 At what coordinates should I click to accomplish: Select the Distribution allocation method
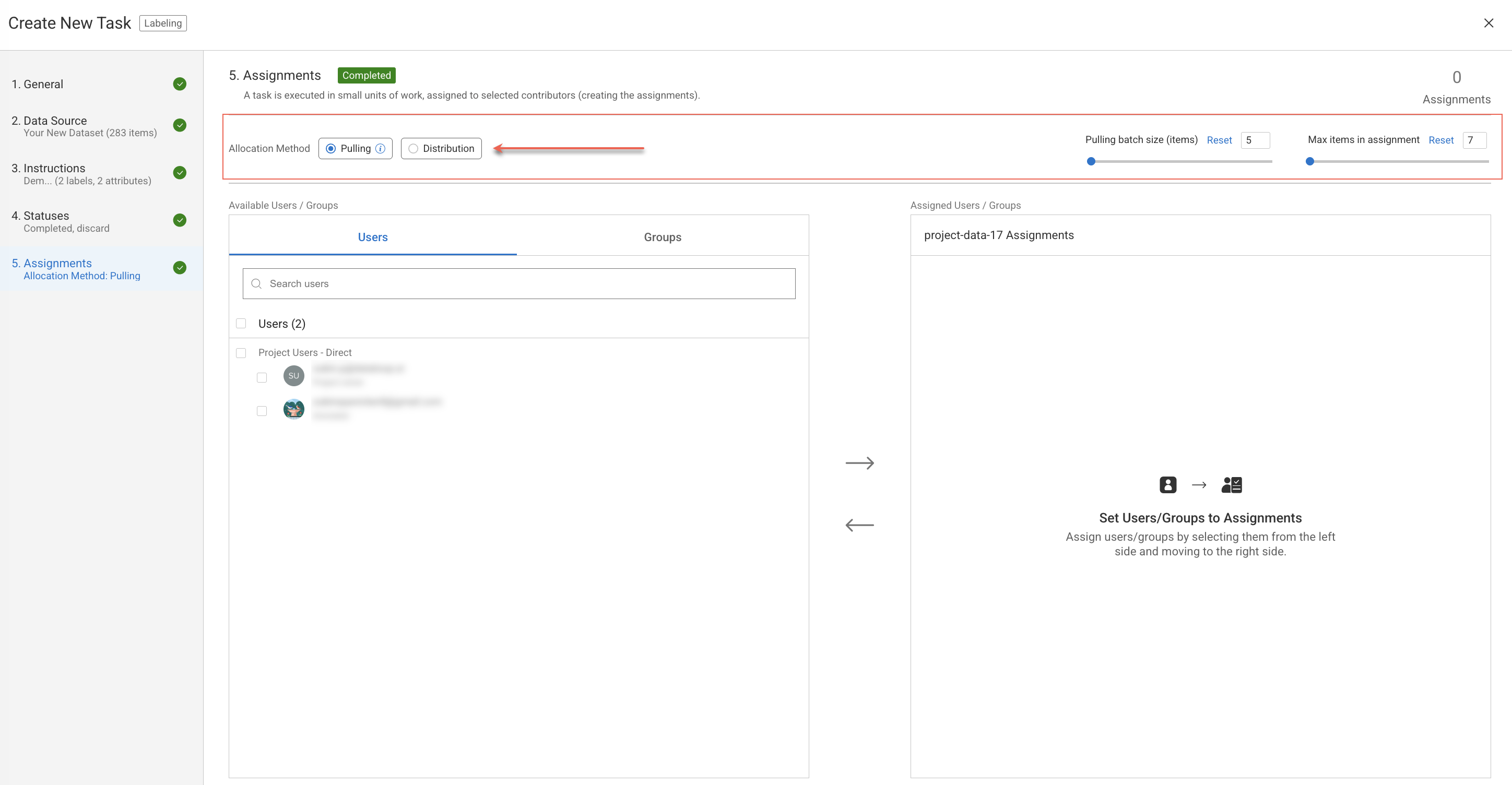(441, 148)
